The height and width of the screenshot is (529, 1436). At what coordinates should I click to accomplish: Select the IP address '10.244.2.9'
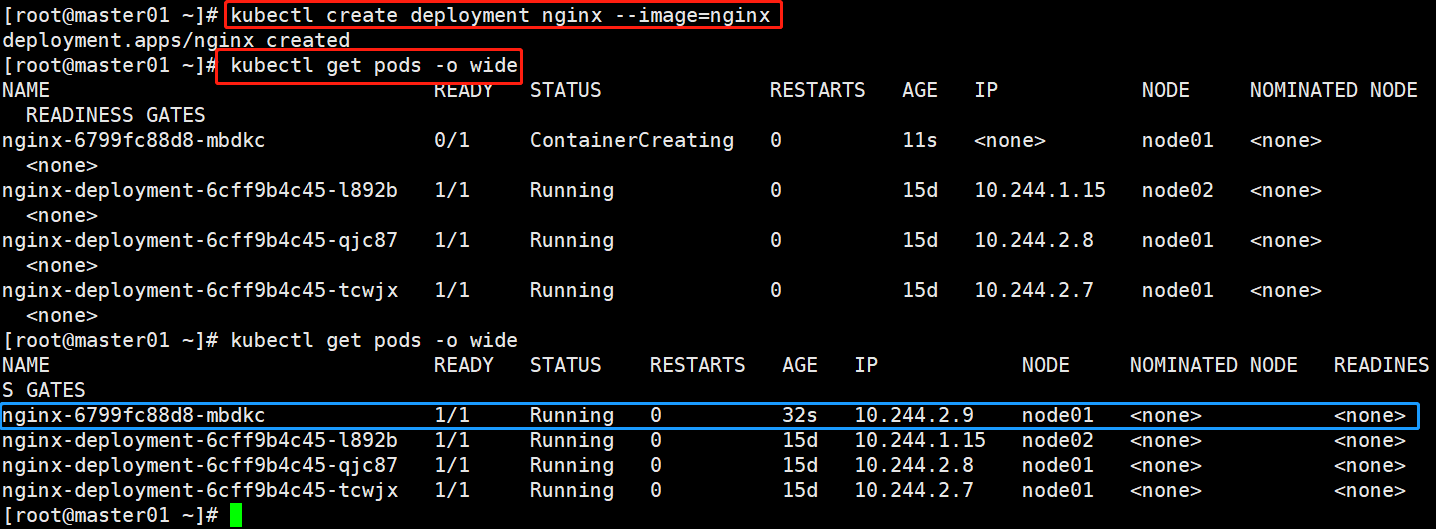pos(914,415)
